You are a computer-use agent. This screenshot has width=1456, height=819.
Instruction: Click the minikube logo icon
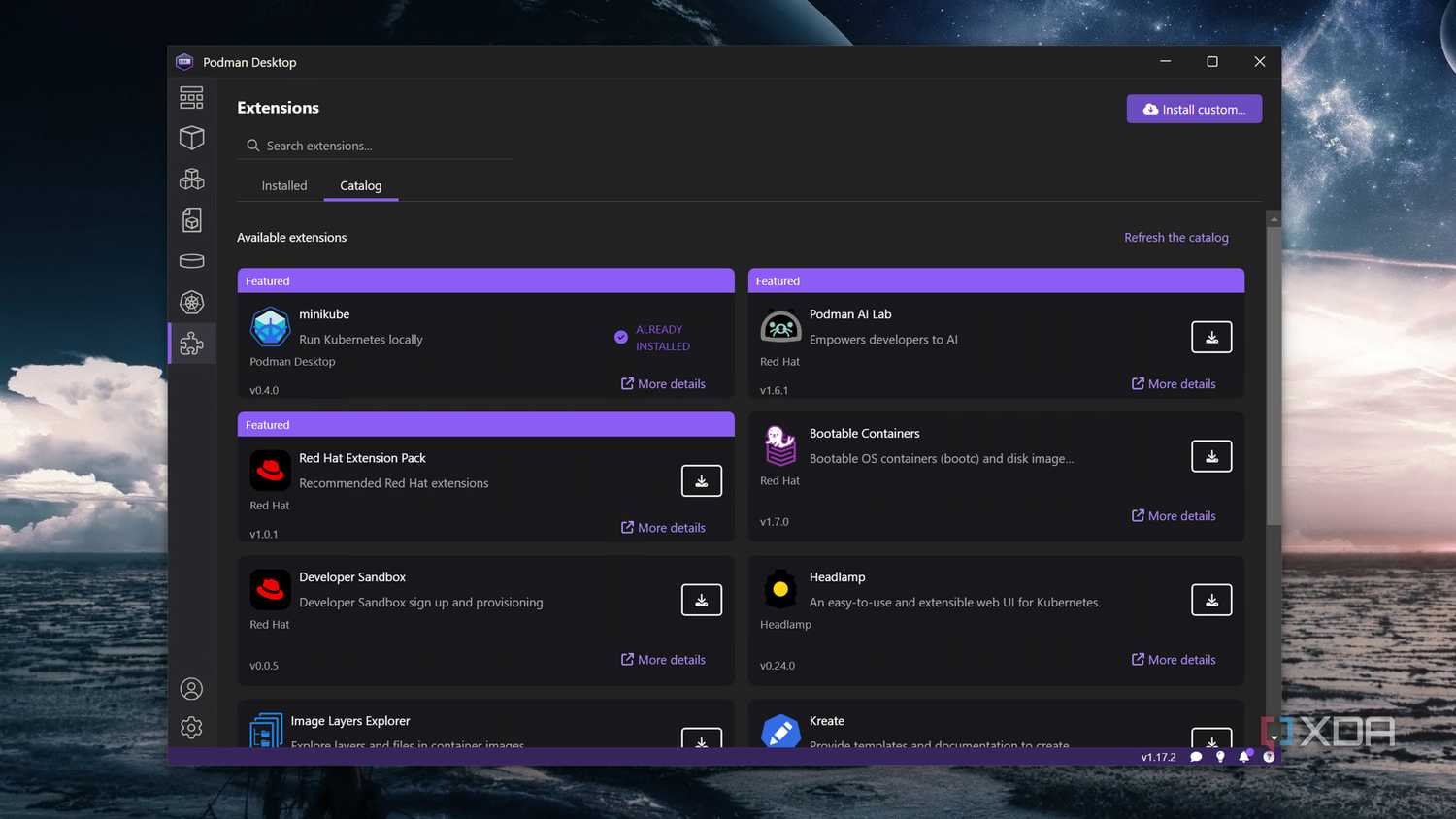(x=270, y=327)
